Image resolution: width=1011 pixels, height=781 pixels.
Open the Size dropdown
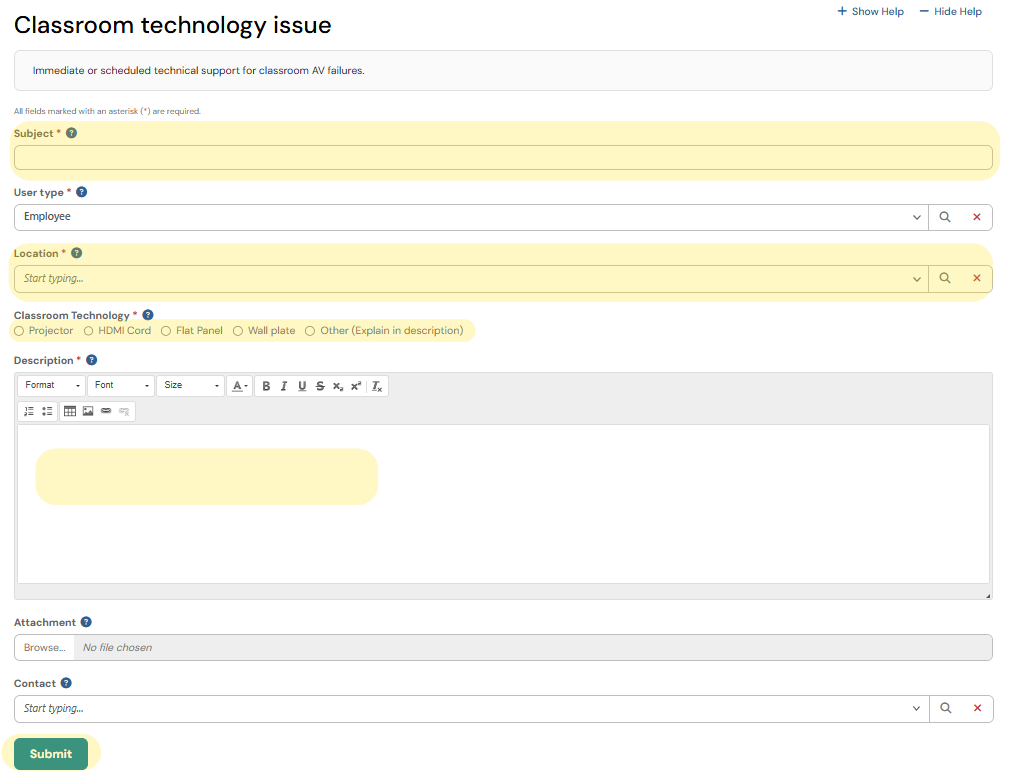click(190, 386)
